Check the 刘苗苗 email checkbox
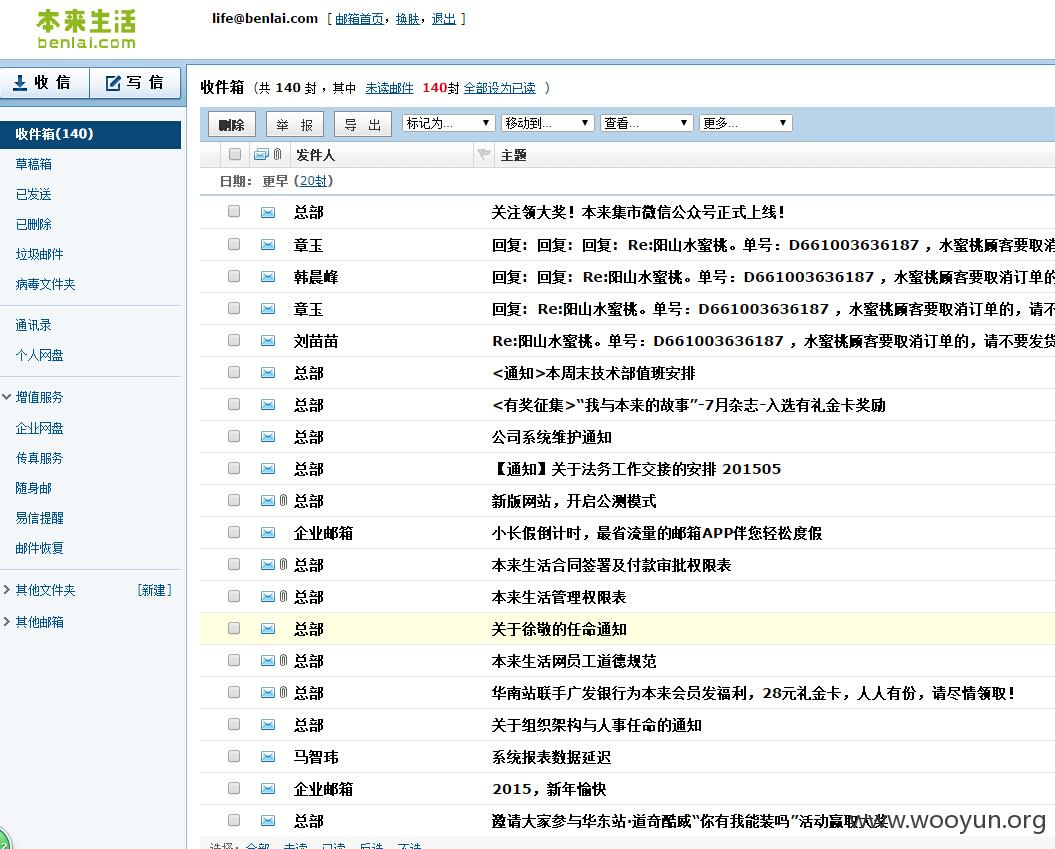This screenshot has height=849, width=1055. tap(234, 340)
